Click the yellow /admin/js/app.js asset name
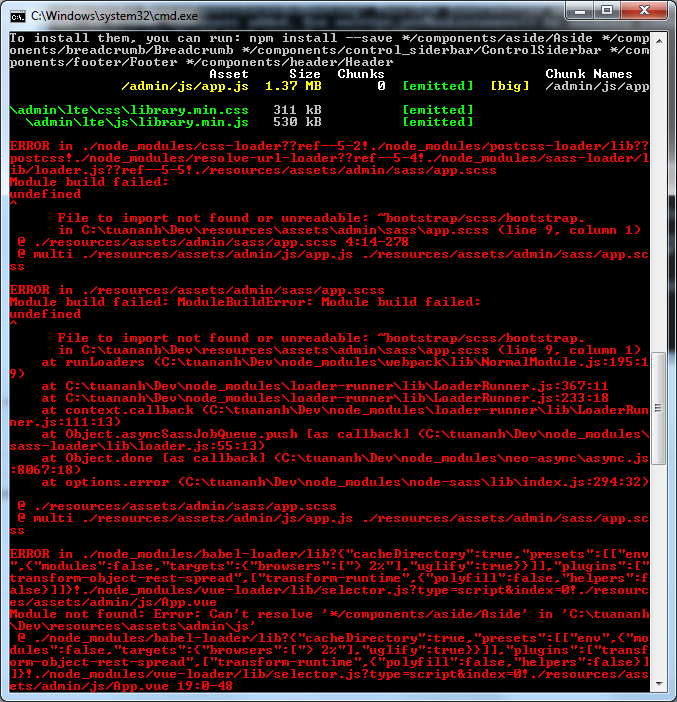Viewport: 677px width, 702px height. (x=185, y=86)
